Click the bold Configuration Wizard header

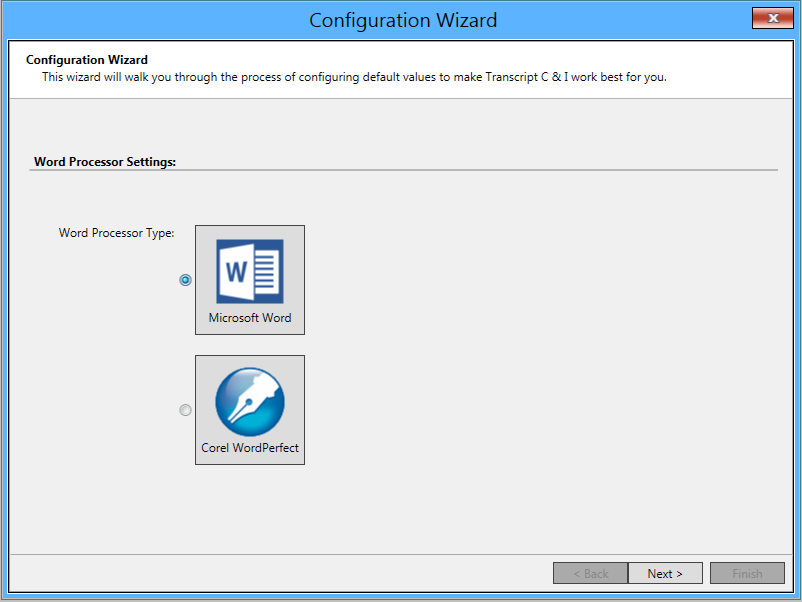point(87,60)
